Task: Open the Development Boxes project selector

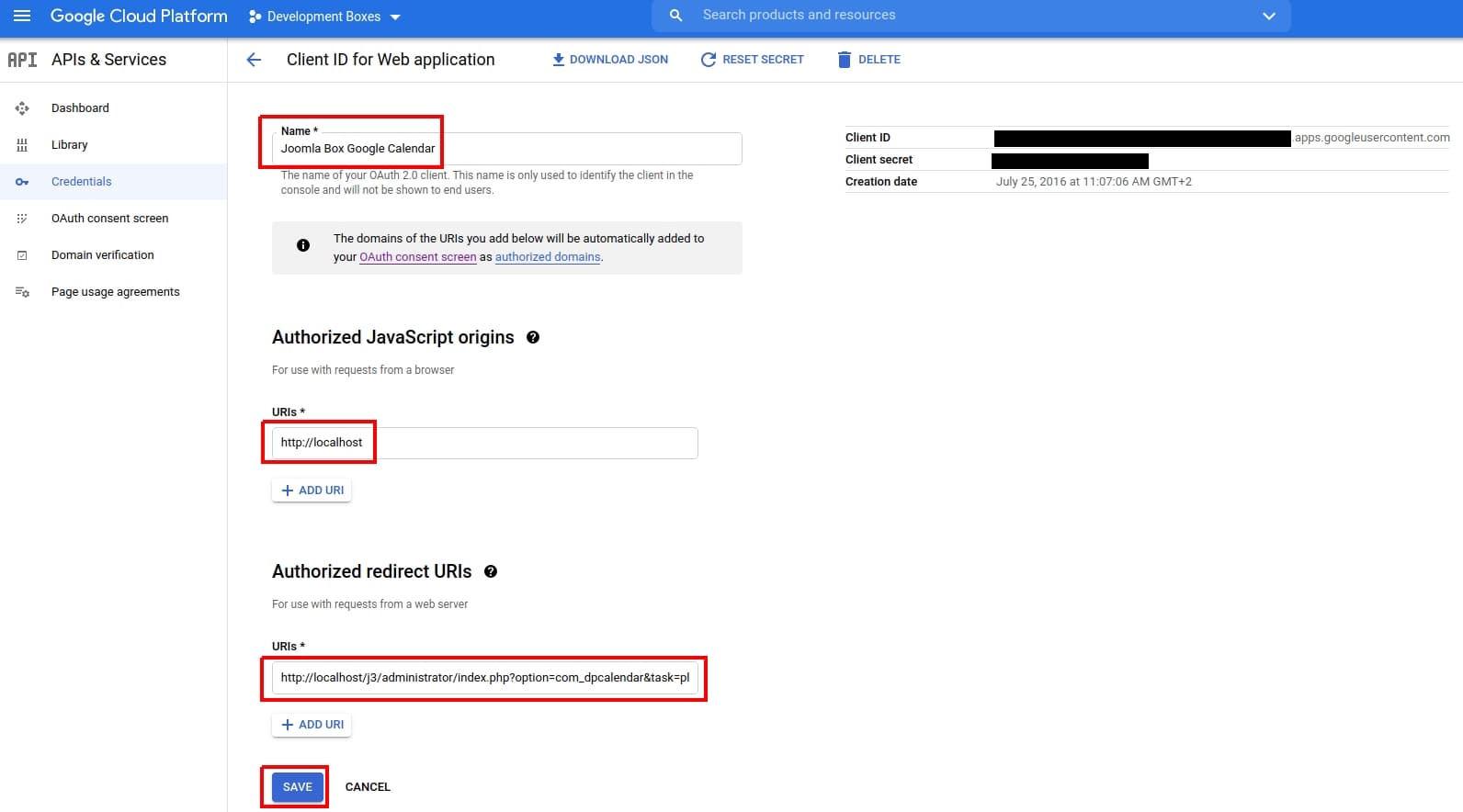Action: coord(324,17)
